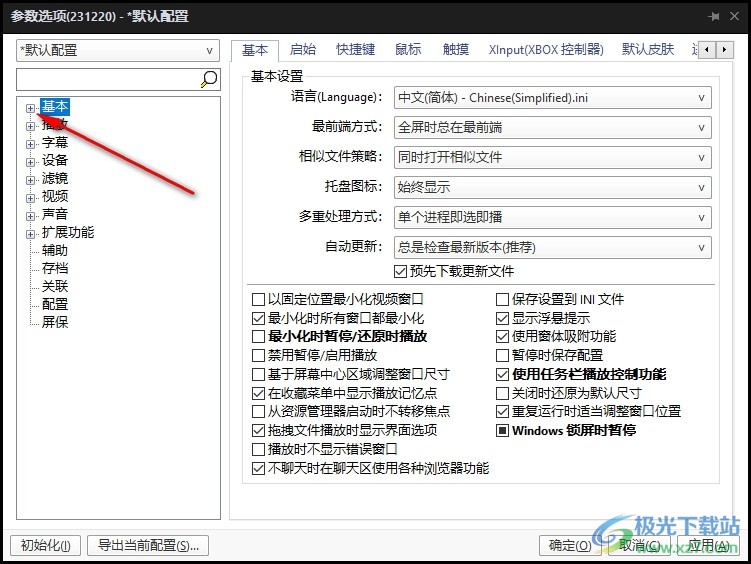This screenshot has width=751, height=564.
Task: Toggle 最小化时所有窗口都最小化
Action: [x=258, y=318]
